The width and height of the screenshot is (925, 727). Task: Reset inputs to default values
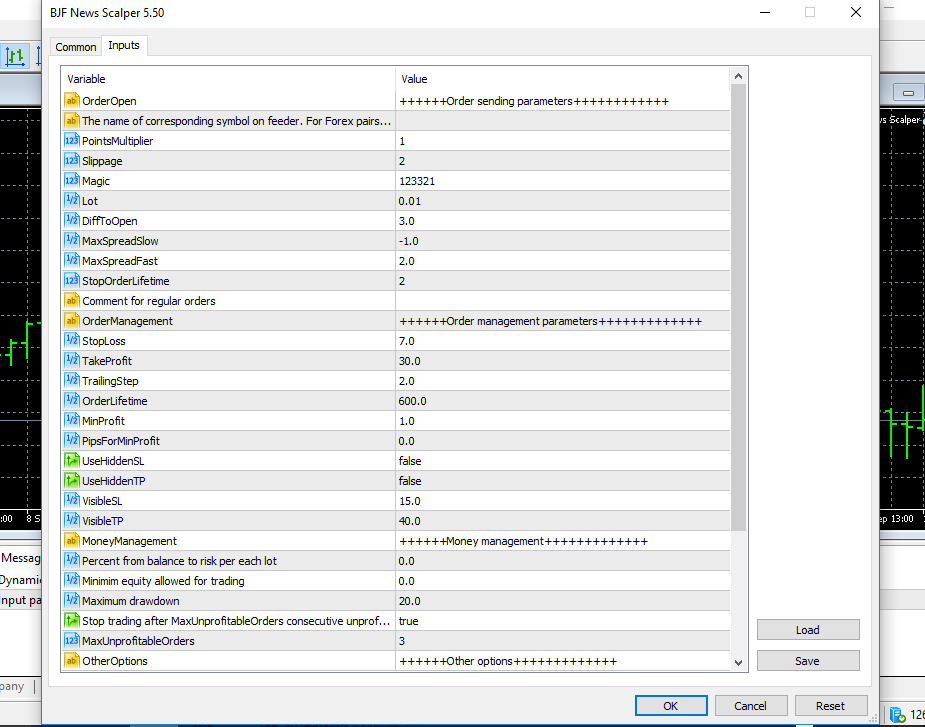(x=831, y=706)
